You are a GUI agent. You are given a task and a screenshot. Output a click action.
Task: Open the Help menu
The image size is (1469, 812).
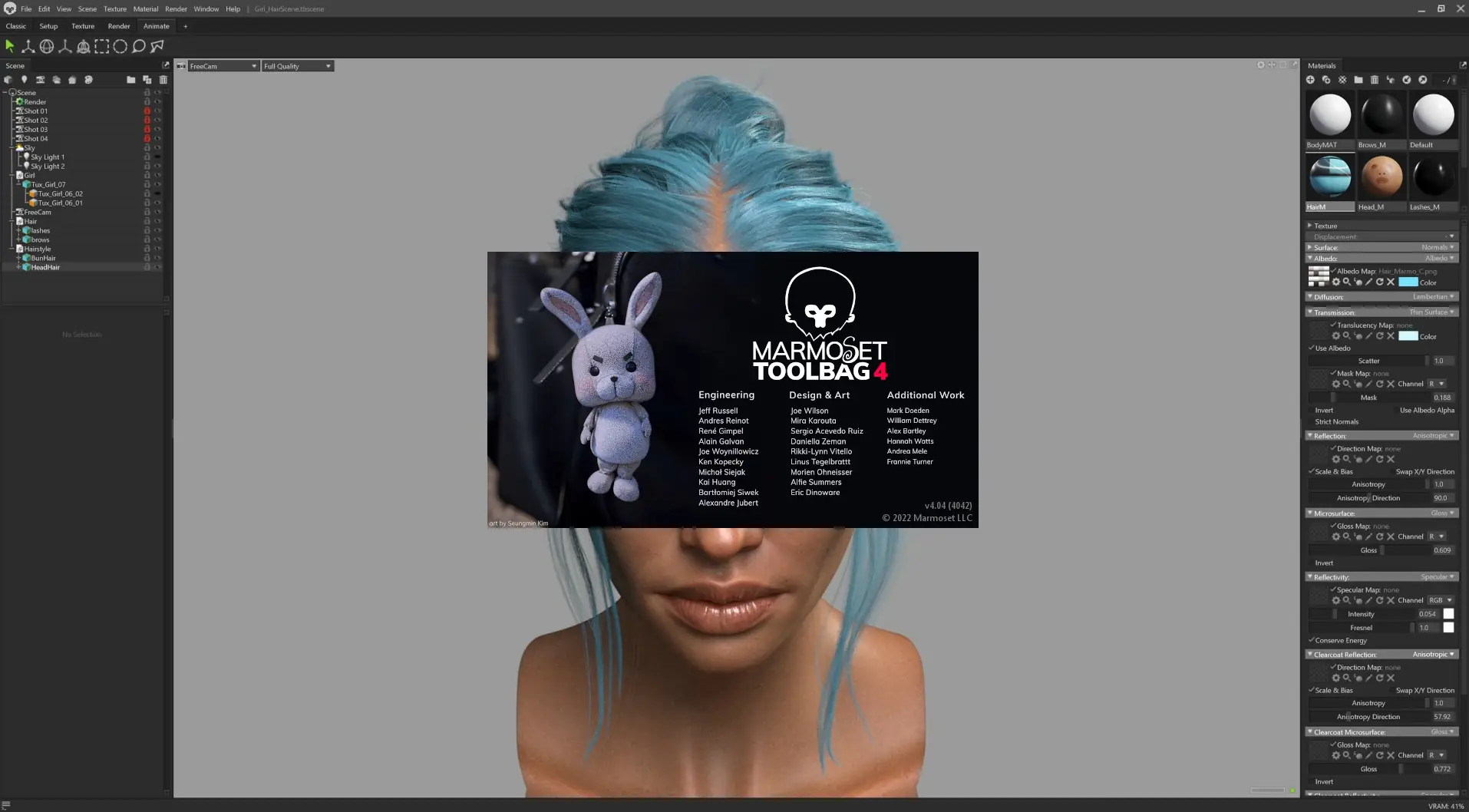233,8
